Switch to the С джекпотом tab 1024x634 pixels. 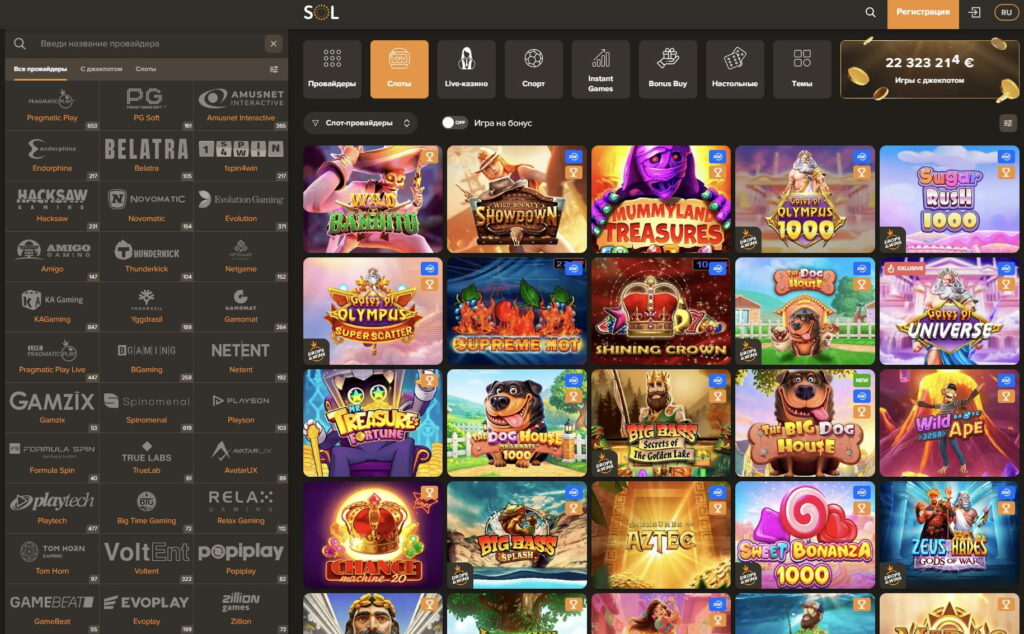101,69
